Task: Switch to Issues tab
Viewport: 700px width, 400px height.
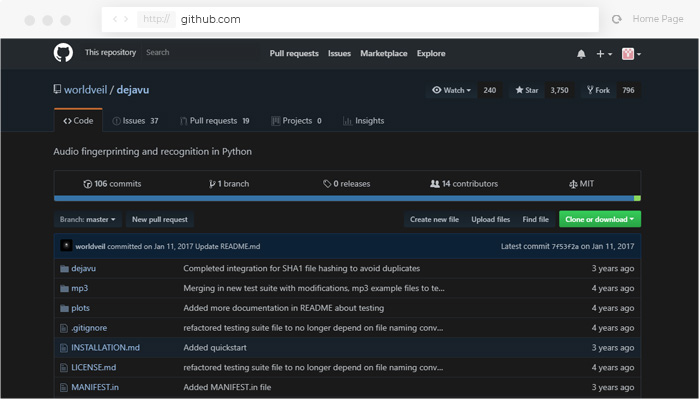Action: (x=135, y=121)
